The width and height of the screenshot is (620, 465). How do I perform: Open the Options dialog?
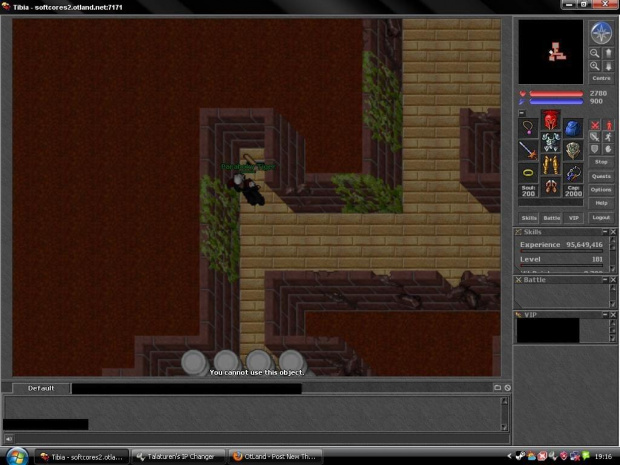[601, 190]
